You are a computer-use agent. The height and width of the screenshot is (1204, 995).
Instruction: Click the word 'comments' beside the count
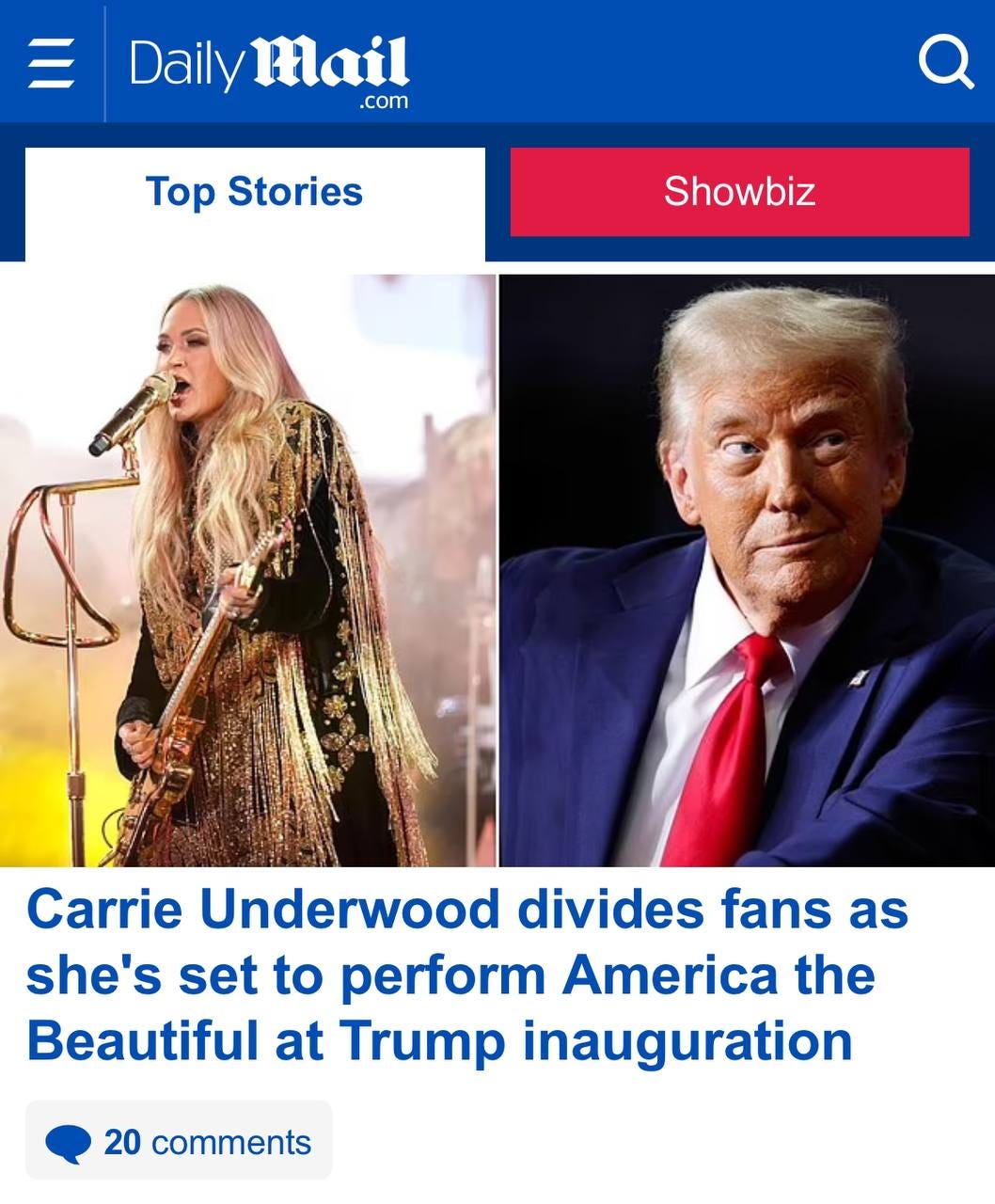(x=230, y=1142)
